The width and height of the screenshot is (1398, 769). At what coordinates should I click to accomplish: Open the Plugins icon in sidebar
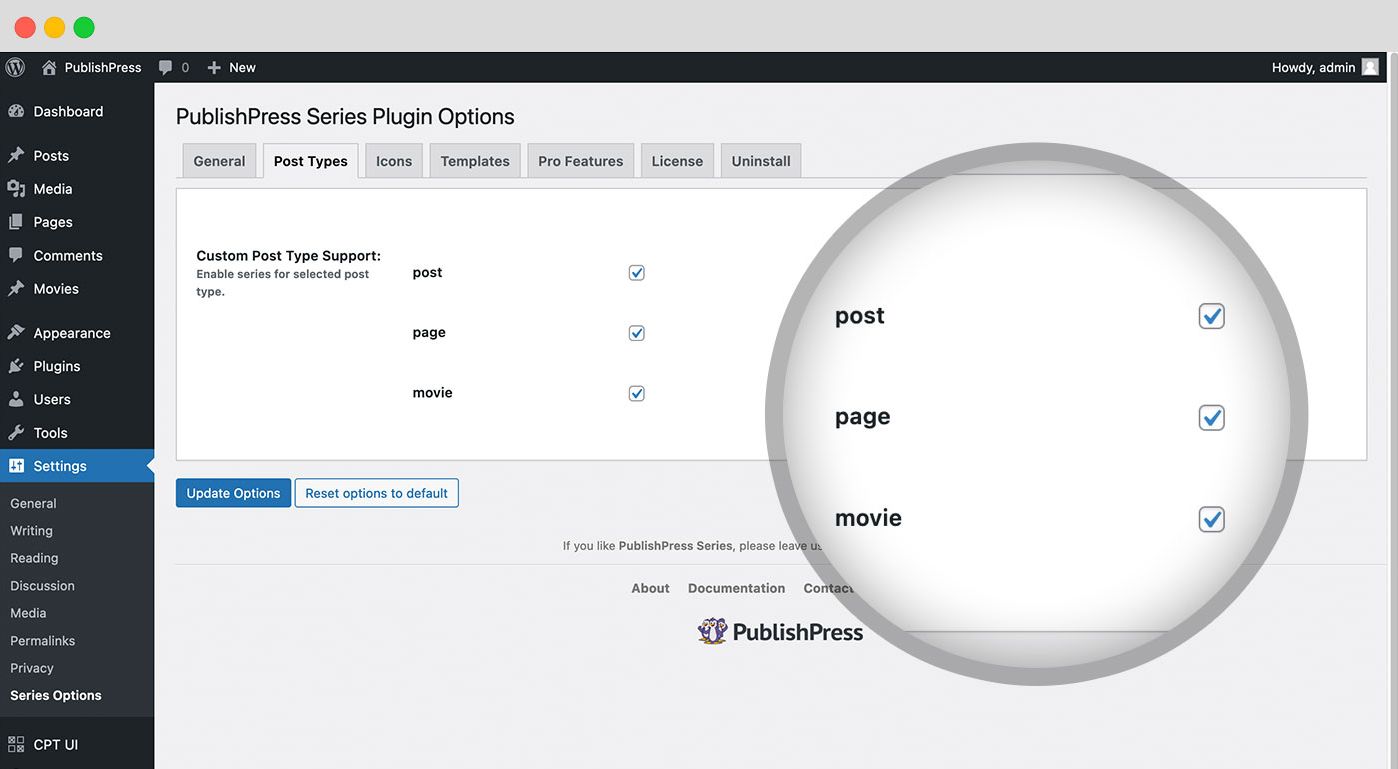tap(17, 366)
